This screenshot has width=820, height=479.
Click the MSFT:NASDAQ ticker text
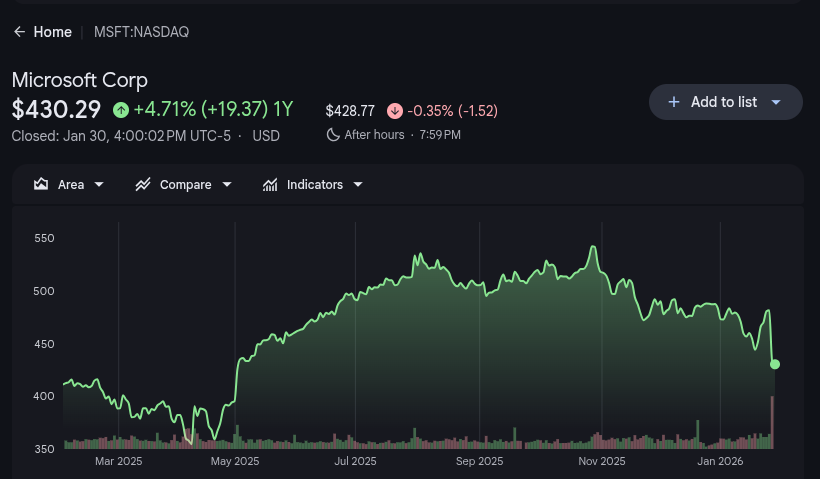(141, 32)
